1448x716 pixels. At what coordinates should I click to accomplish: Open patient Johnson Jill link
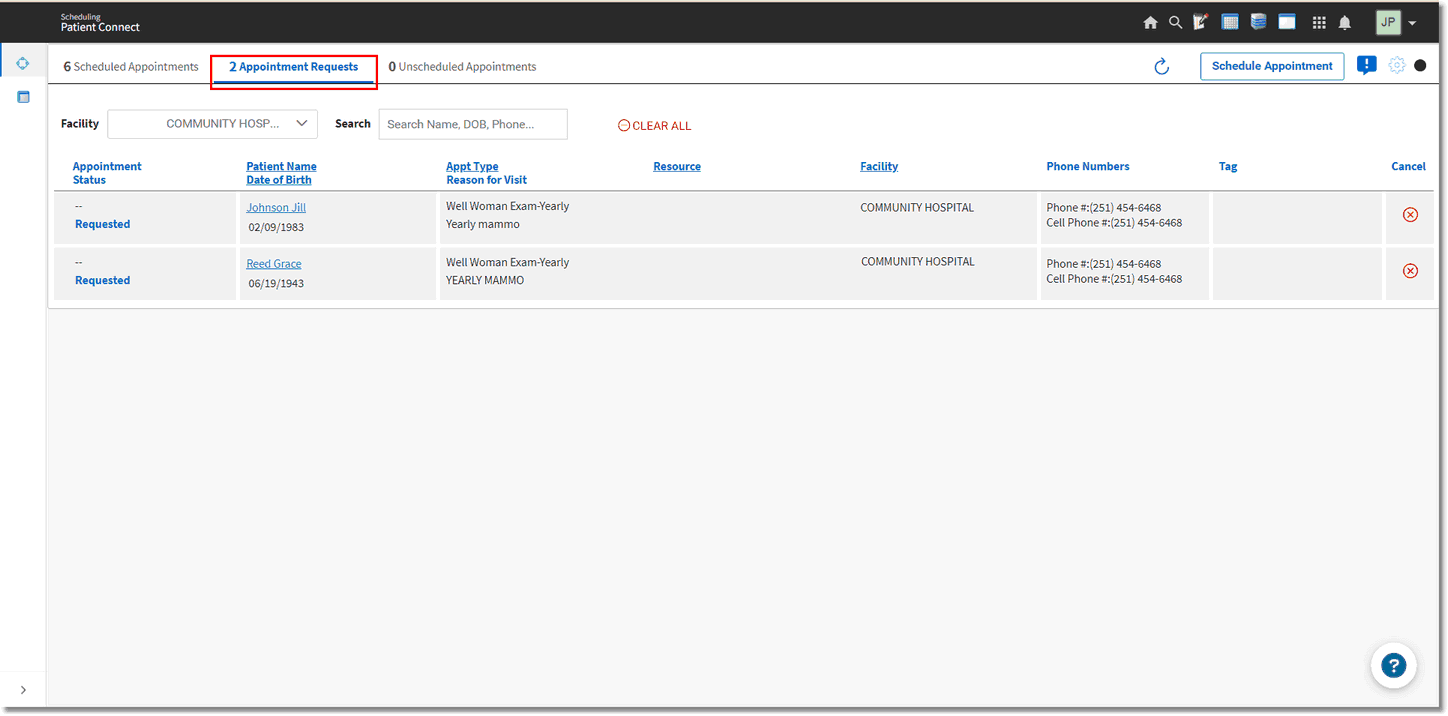coord(276,208)
